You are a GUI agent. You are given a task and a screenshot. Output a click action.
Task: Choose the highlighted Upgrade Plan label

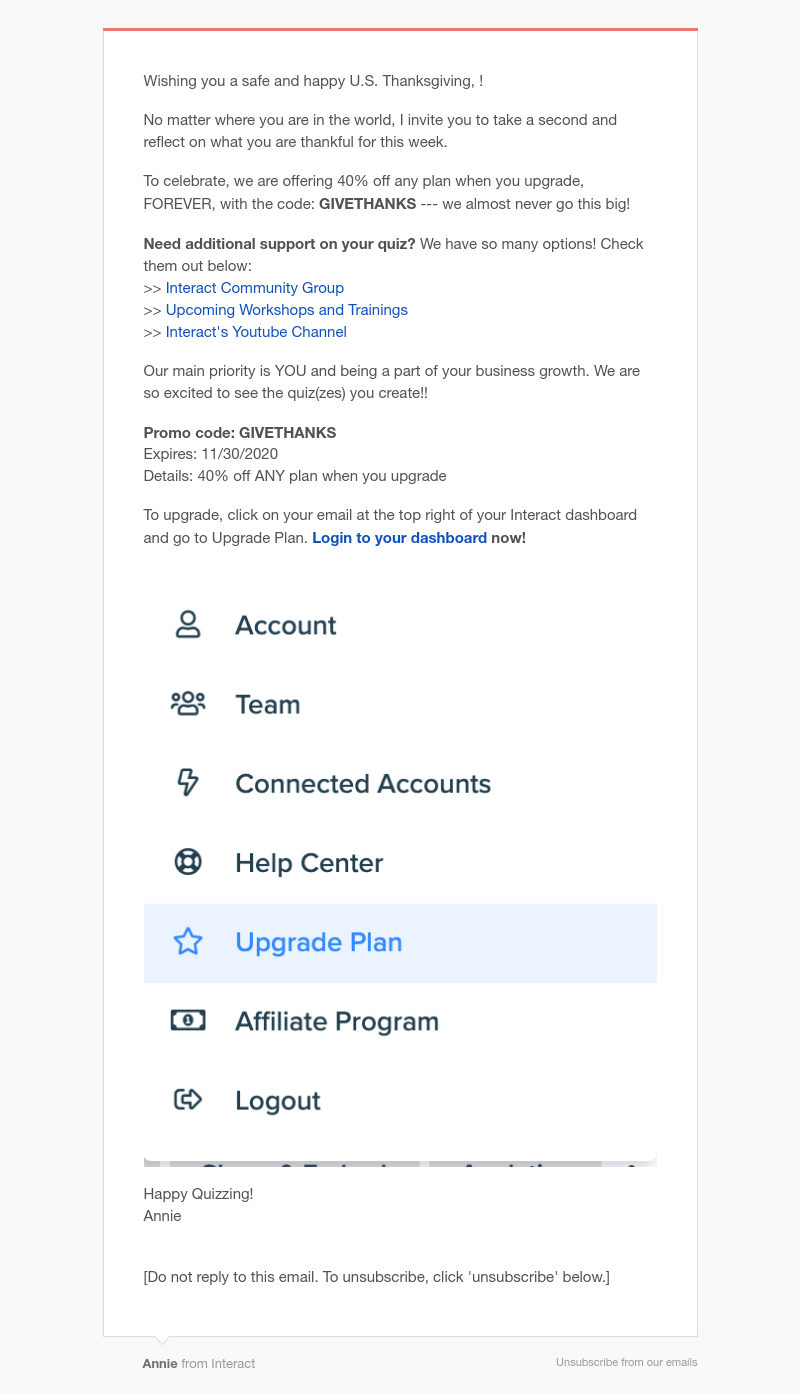319,942
